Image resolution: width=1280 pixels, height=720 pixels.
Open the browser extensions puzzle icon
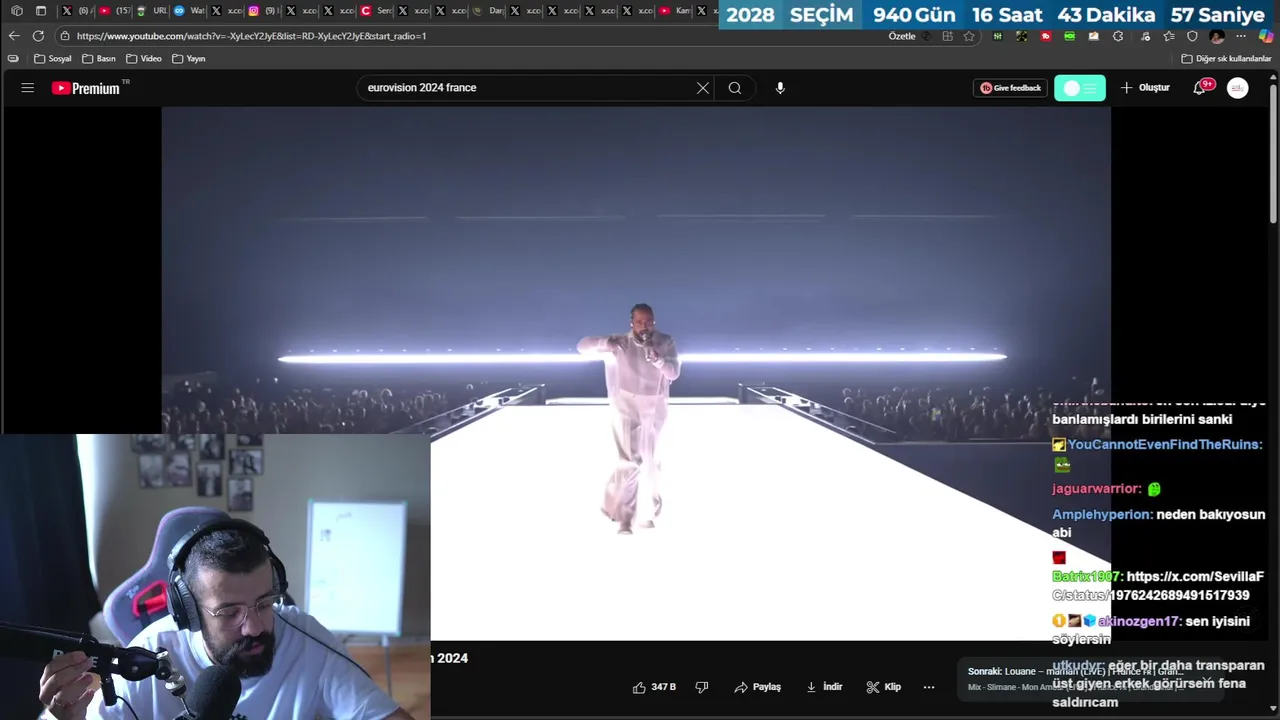coord(1118,36)
